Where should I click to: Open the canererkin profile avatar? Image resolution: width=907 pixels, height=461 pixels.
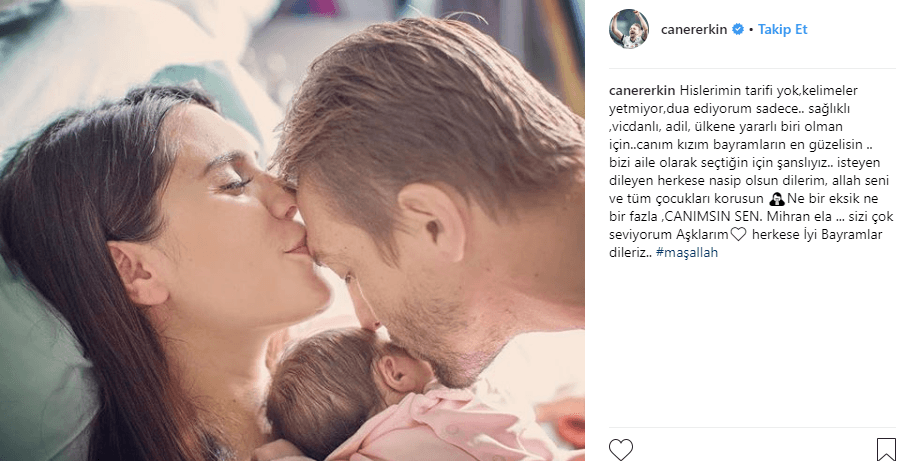629,29
